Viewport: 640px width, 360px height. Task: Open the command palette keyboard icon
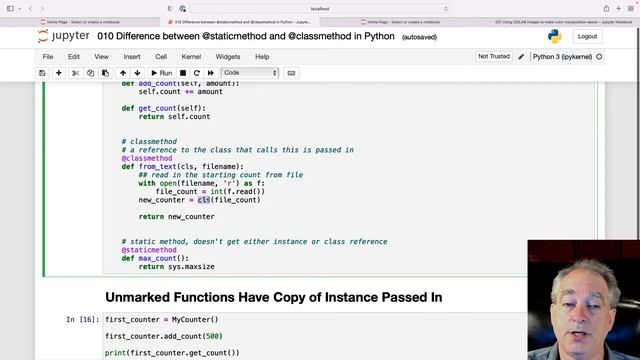point(291,73)
